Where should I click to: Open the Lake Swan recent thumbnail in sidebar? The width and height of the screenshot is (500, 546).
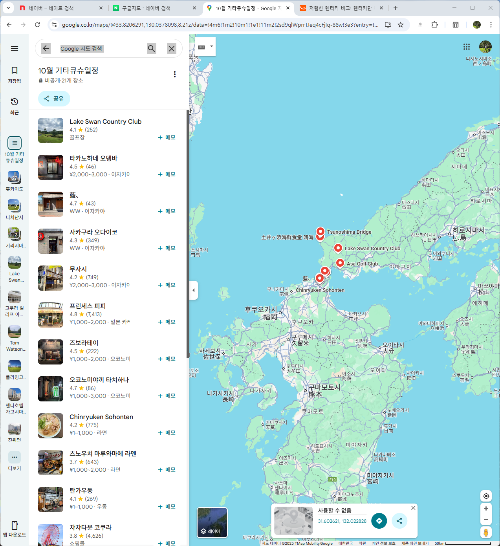14,263
